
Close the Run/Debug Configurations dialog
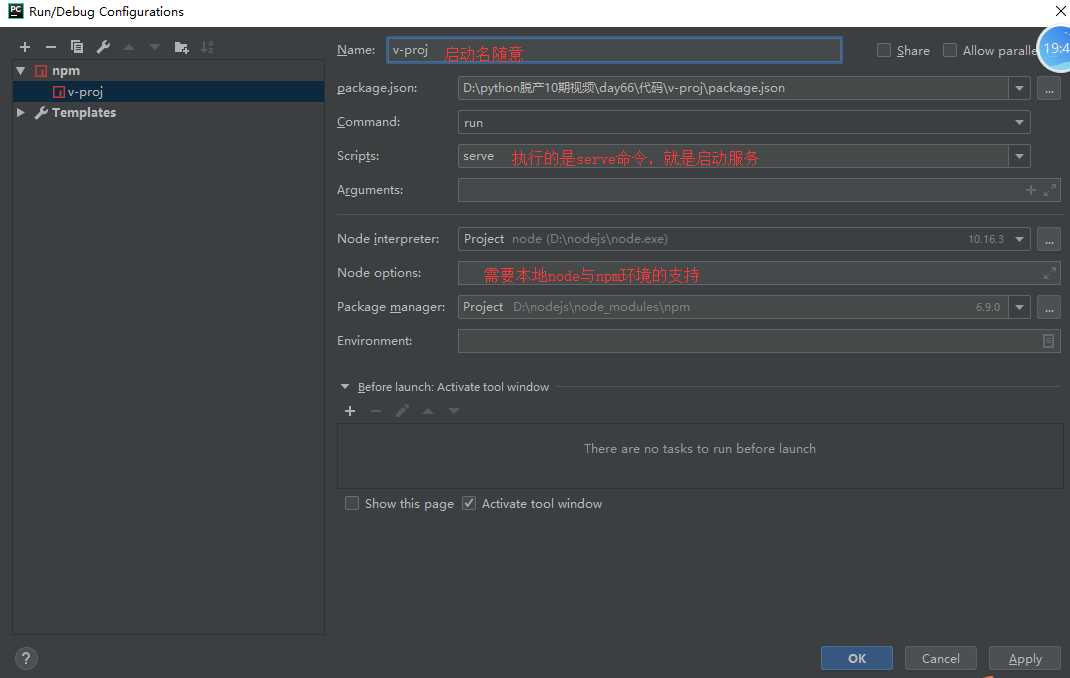point(1060,11)
